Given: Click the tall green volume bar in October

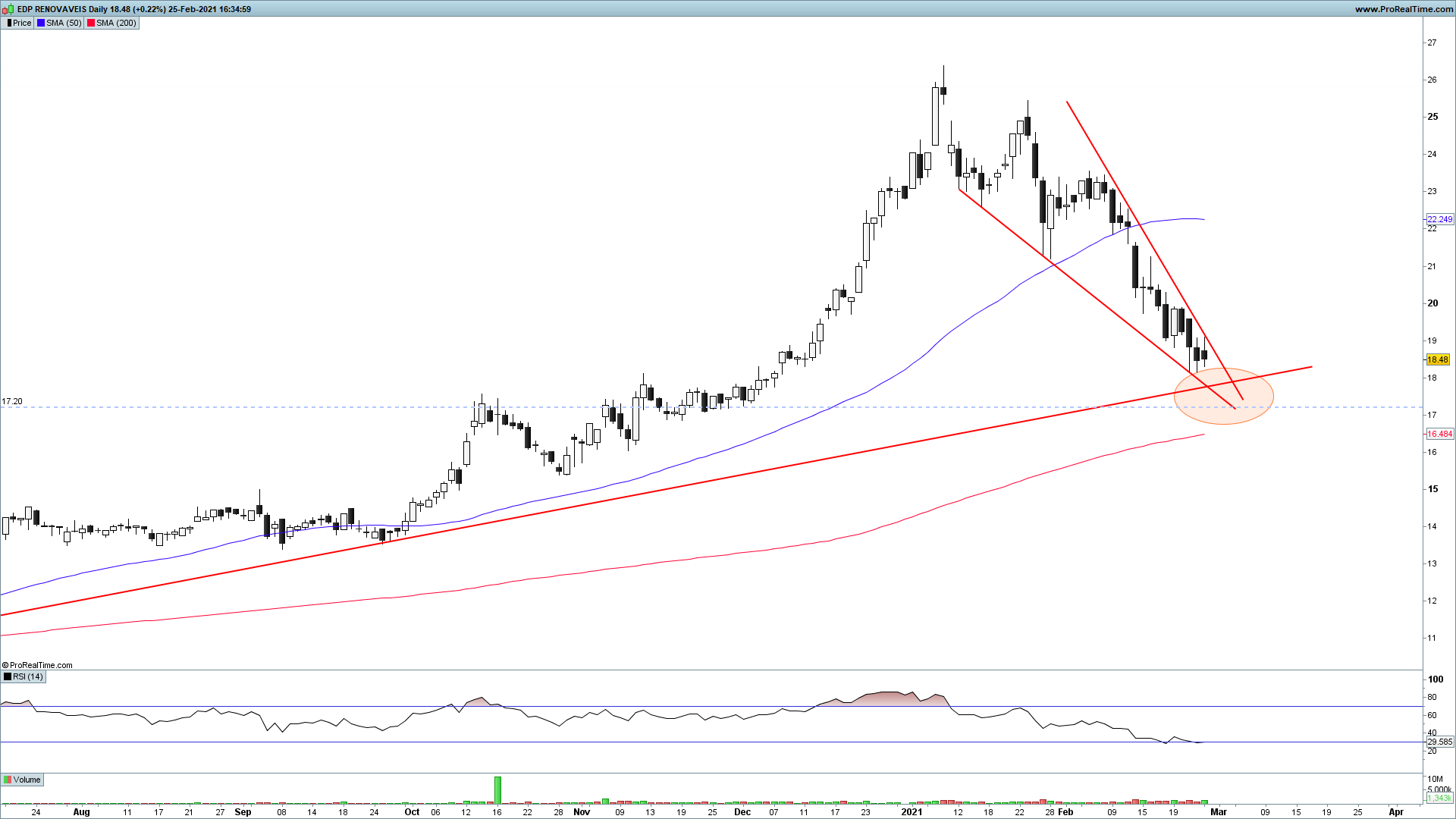Looking at the screenshot, I should click(497, 789).
